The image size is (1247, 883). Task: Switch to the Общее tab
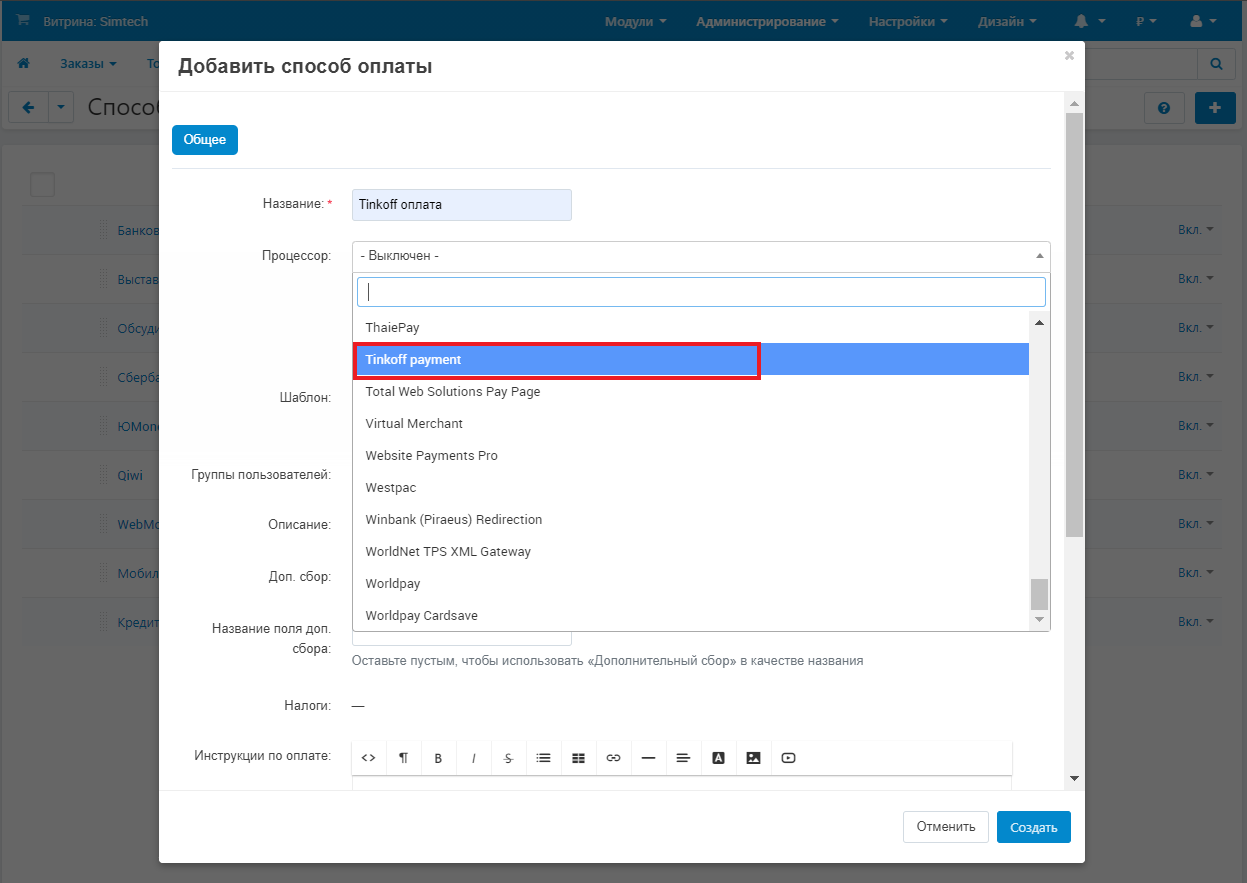[205, 140]
